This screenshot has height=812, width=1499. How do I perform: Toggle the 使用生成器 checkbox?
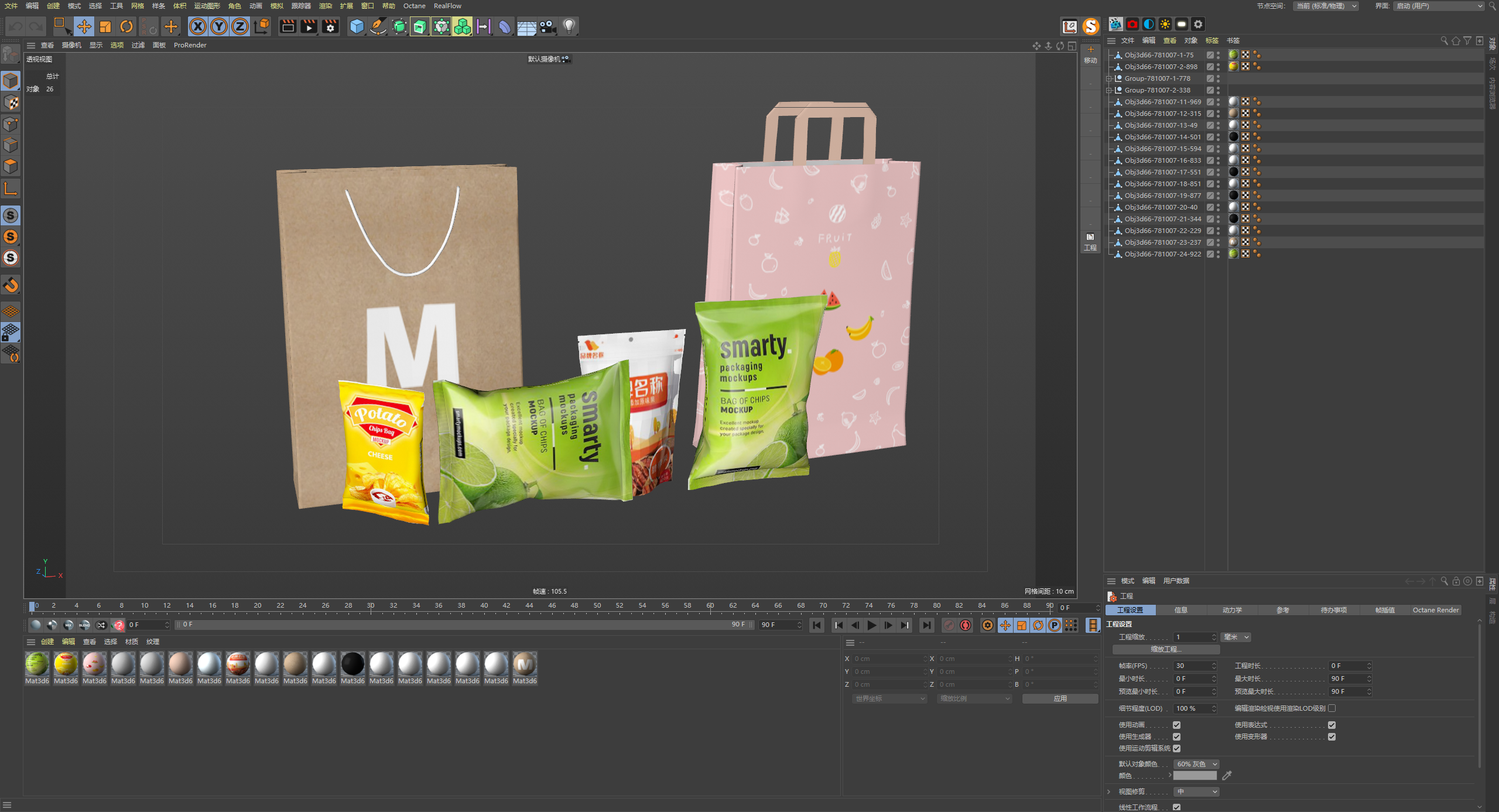pos(1176,736)
